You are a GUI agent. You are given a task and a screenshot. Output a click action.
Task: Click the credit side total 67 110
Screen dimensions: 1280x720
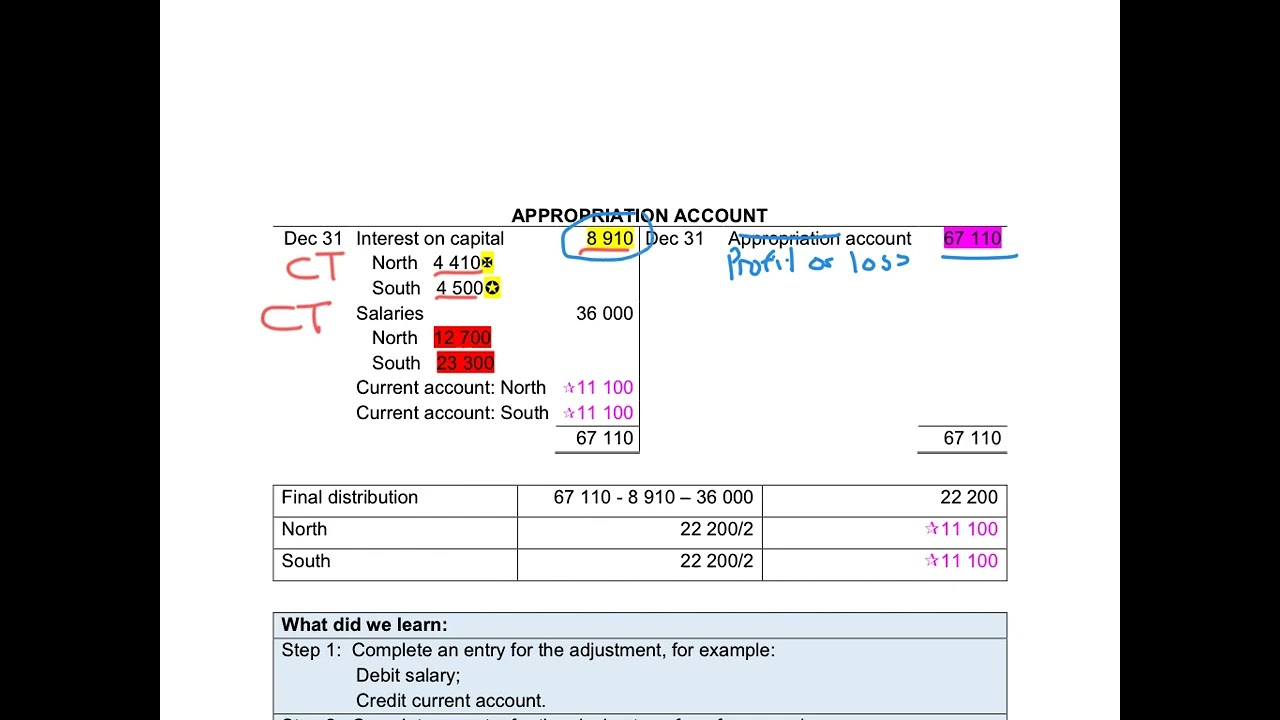point(972,438)
